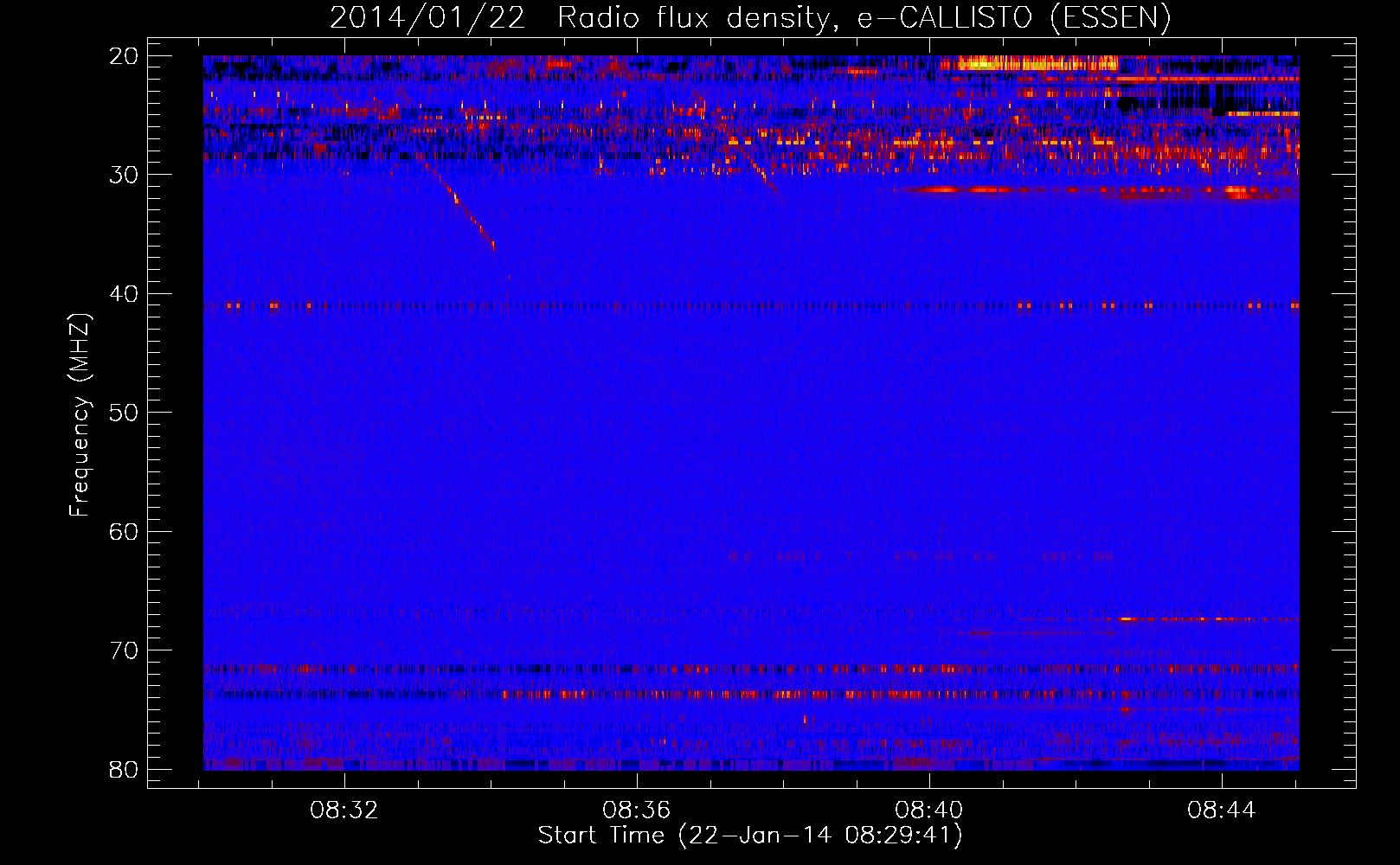Viewport: 1400px width, 865px height.
Task: Click the 'Frequency (MHZ)' y-axis label
Action: tap(80, 415)
